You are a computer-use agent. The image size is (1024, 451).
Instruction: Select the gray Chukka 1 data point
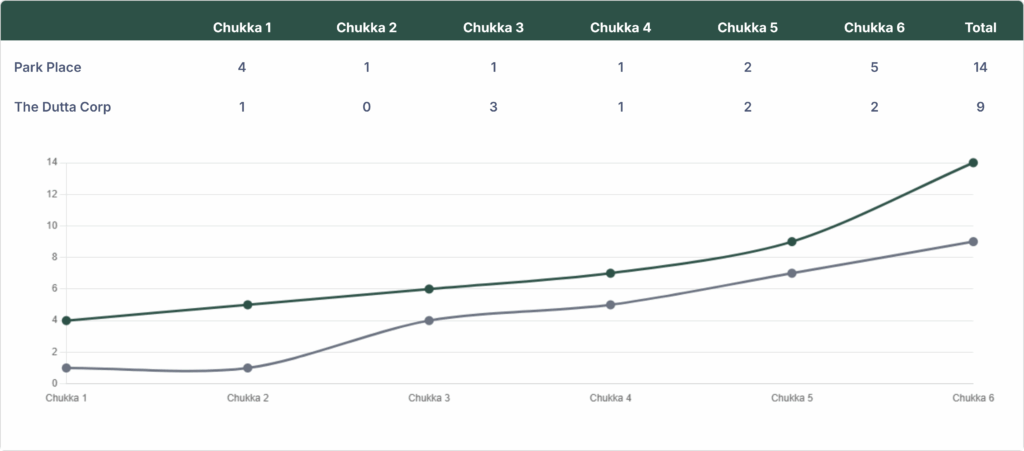coord(66,368)
